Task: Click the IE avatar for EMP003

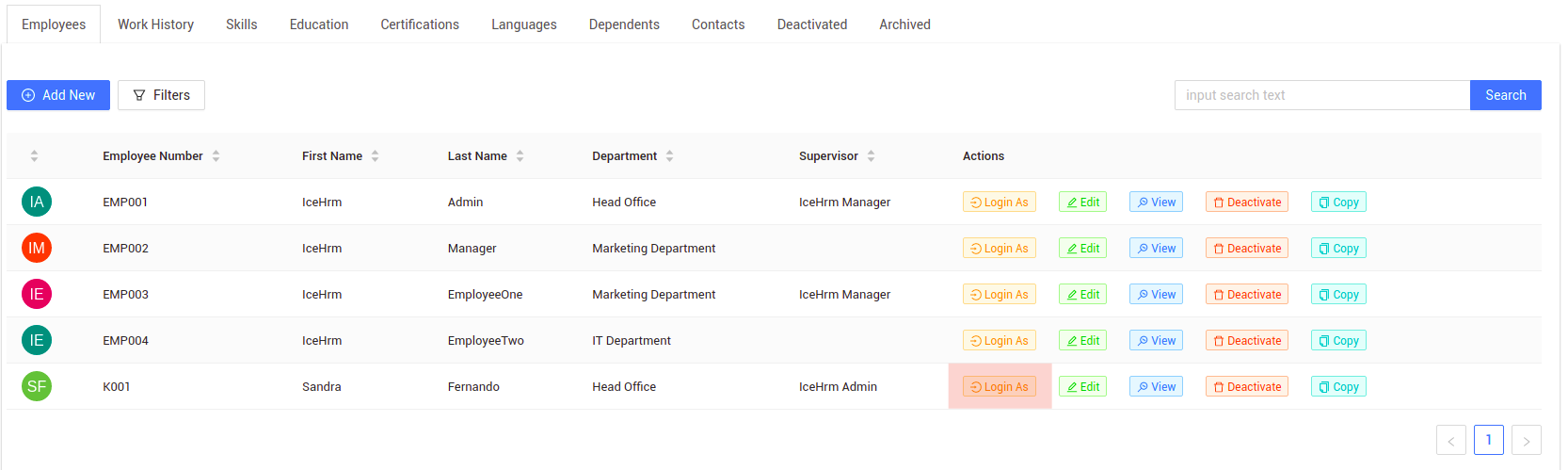Action: 37,294
